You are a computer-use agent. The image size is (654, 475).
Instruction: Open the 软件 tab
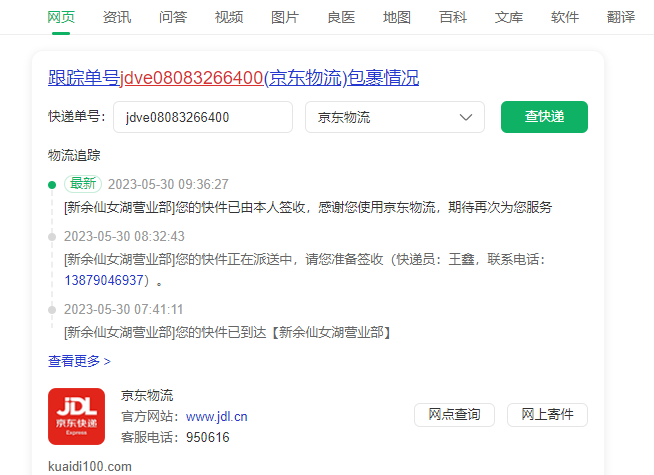coord(565,17)
